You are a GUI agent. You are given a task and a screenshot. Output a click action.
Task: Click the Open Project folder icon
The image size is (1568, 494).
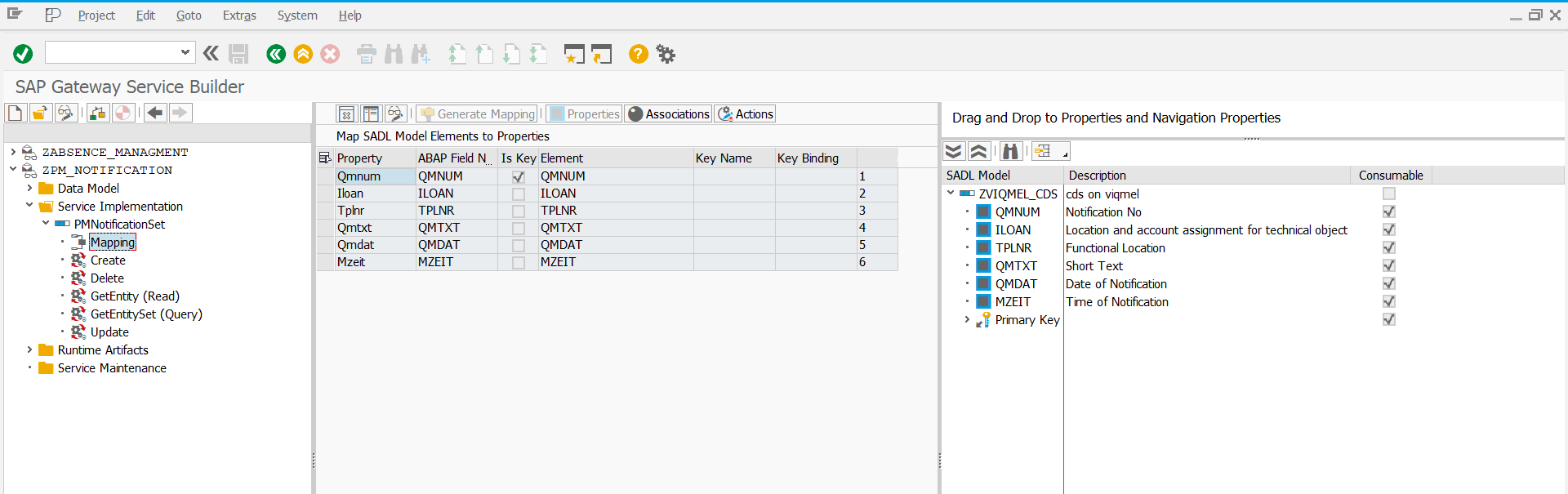click(41, 113)
